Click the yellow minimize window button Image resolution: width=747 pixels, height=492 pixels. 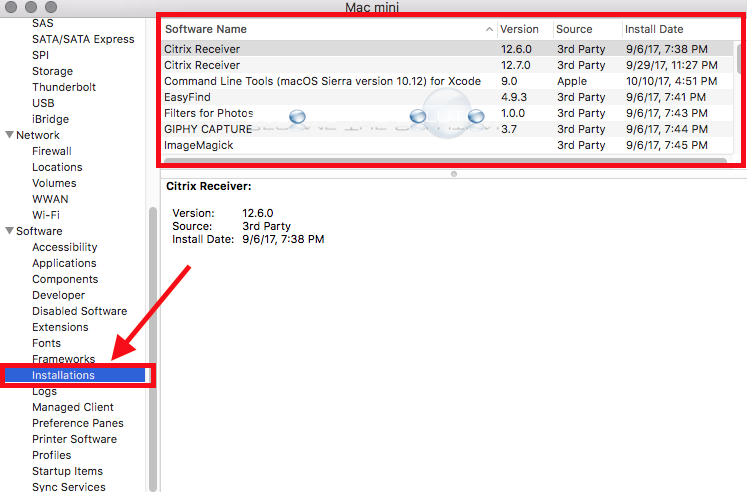pyautogui.click(x=31, y=7)
